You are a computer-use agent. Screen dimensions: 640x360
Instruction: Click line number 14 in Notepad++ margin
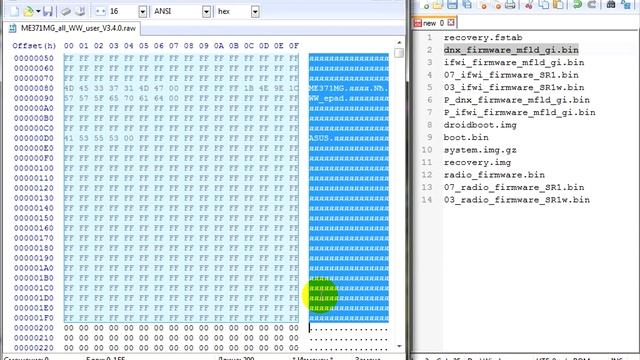(427, 200)
